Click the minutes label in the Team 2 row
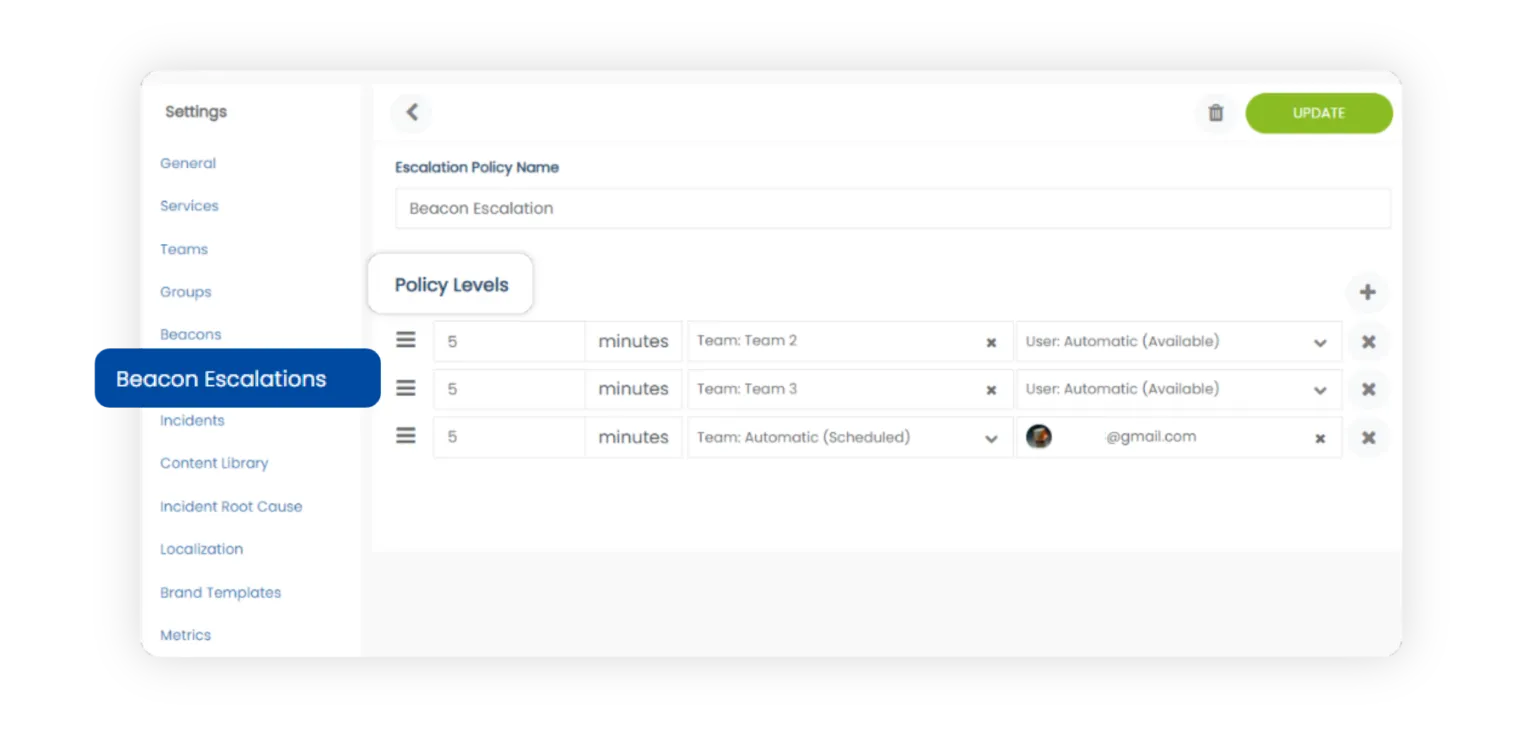Image resolution: width=1536 pixels, height=744 pixels. click(633, 341)
